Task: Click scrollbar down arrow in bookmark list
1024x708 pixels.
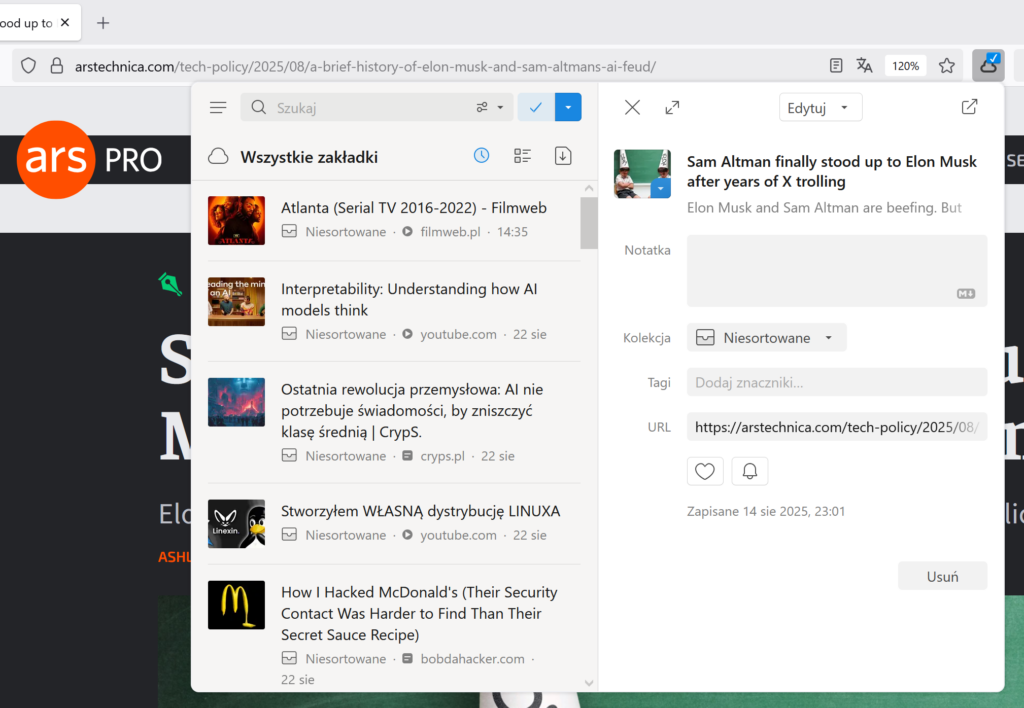Action: click(589, 683)
